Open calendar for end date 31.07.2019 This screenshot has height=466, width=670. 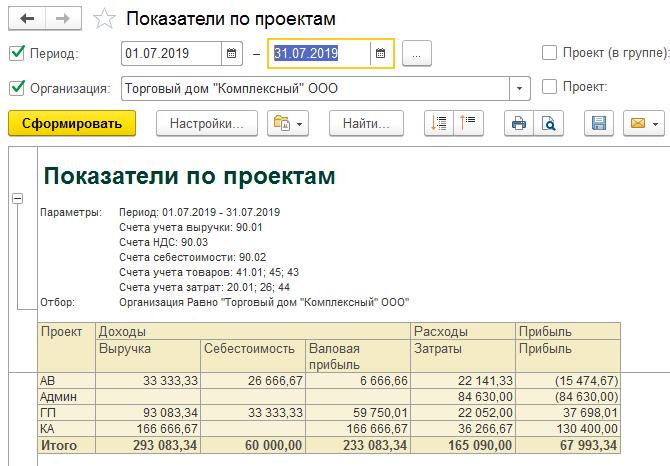click(380, 53)
